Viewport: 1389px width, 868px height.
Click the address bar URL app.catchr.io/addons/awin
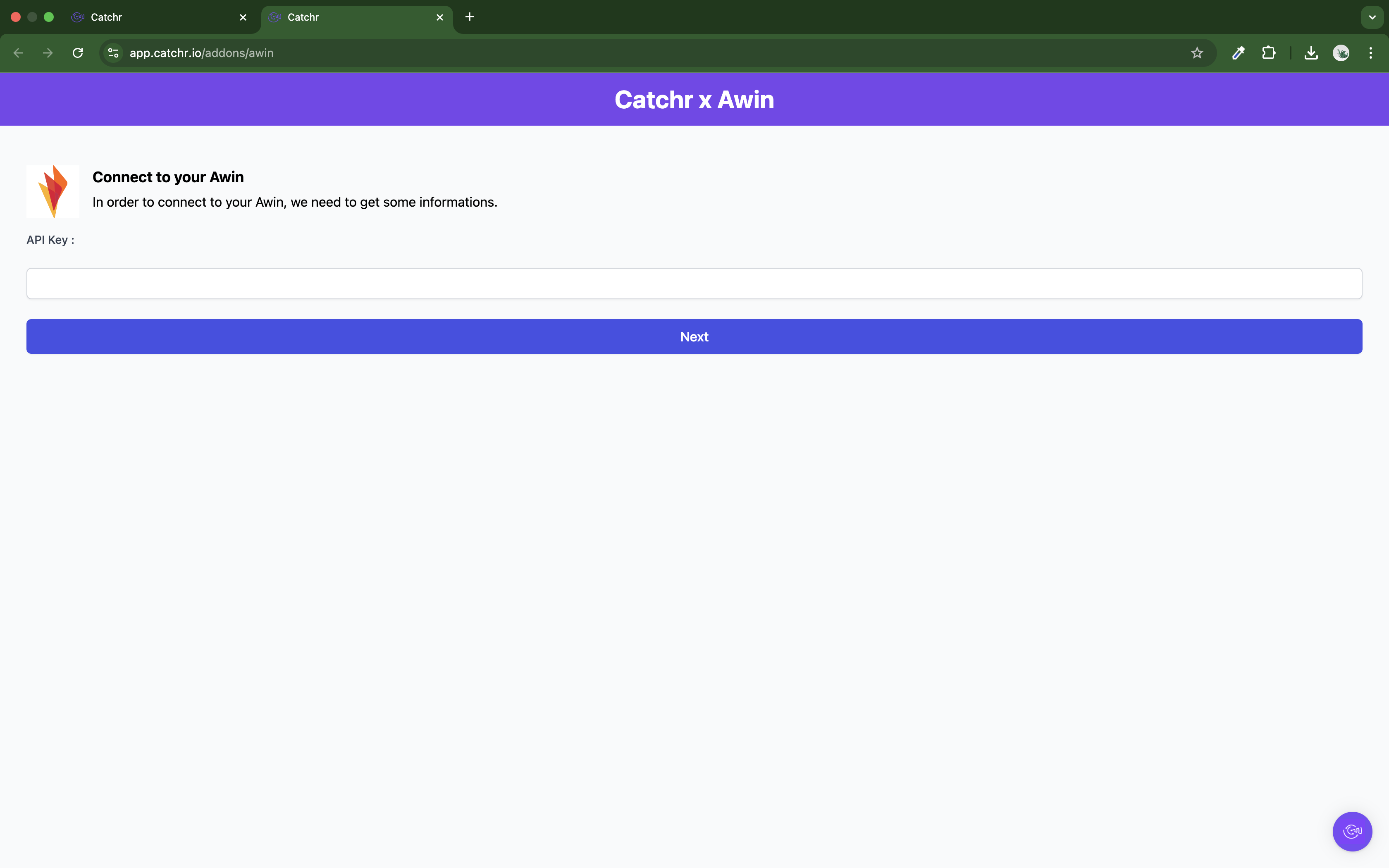(201, 53)
